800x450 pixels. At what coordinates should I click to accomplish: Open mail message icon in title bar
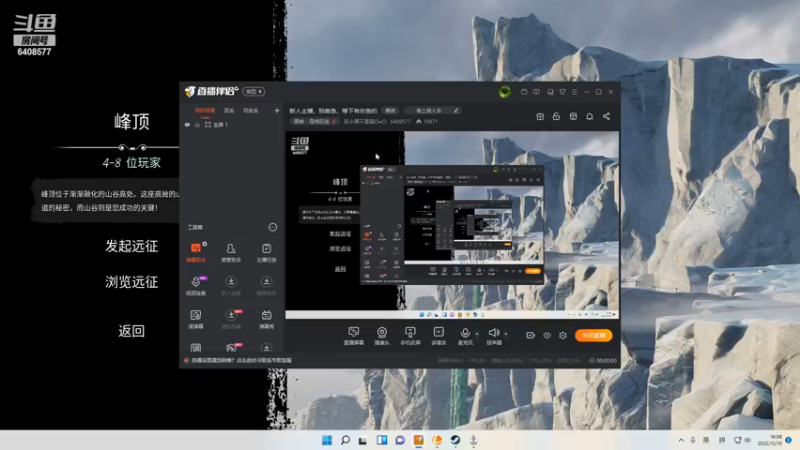524,92
